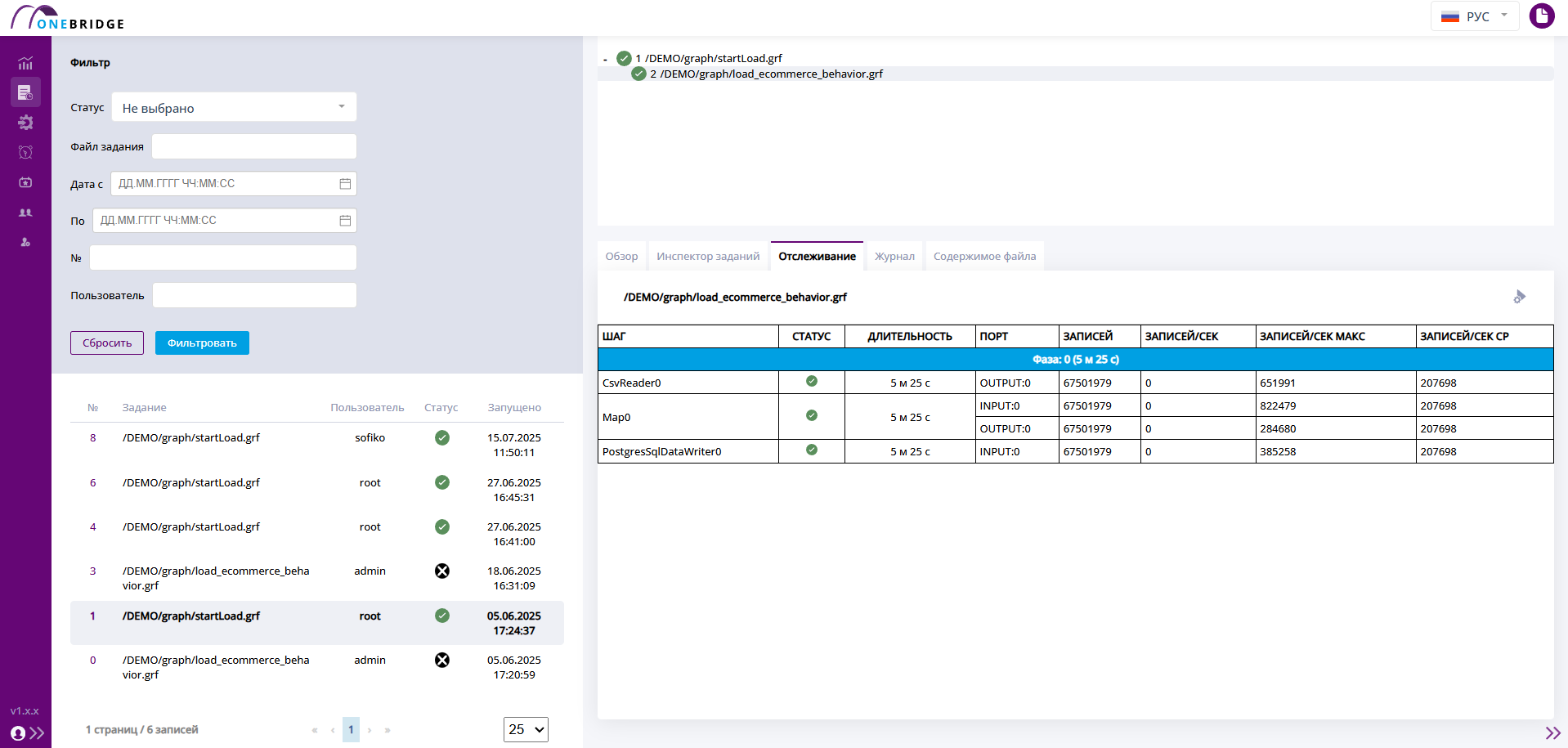This screenshot has width=1568, height=748.
Task: Click the PostgresSqlDataWriter0 step cell
Action: click(688, 451)
